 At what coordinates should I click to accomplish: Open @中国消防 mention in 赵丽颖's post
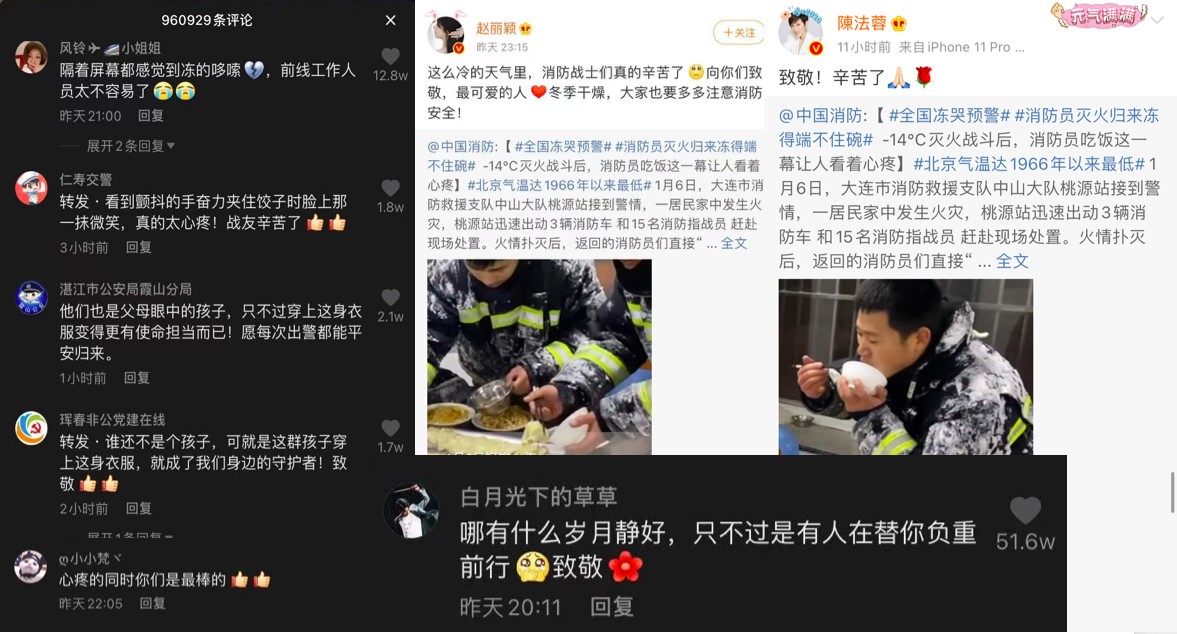pos(462,146)
